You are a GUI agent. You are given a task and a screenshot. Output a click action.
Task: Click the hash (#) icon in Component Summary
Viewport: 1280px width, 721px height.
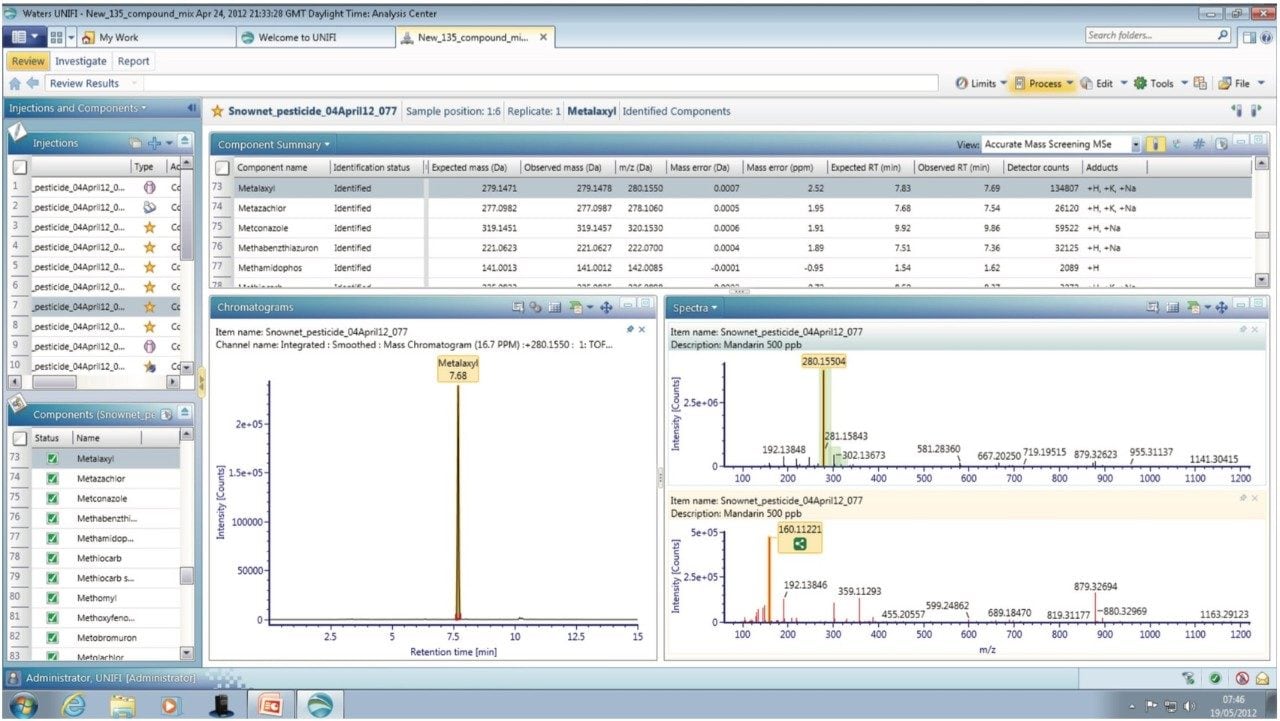click(1199, 144)
